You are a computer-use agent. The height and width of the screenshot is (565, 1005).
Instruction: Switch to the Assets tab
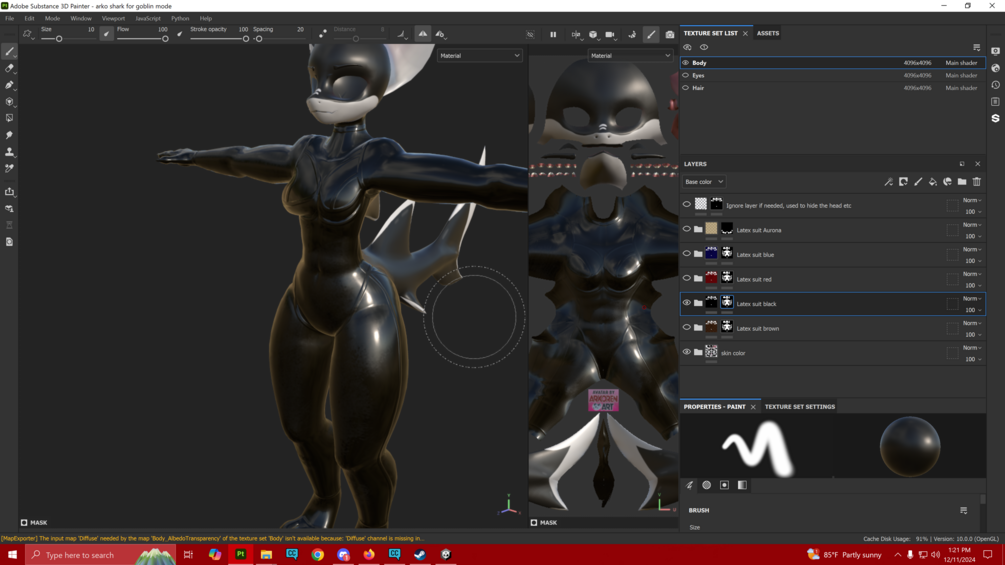[768, 33]
